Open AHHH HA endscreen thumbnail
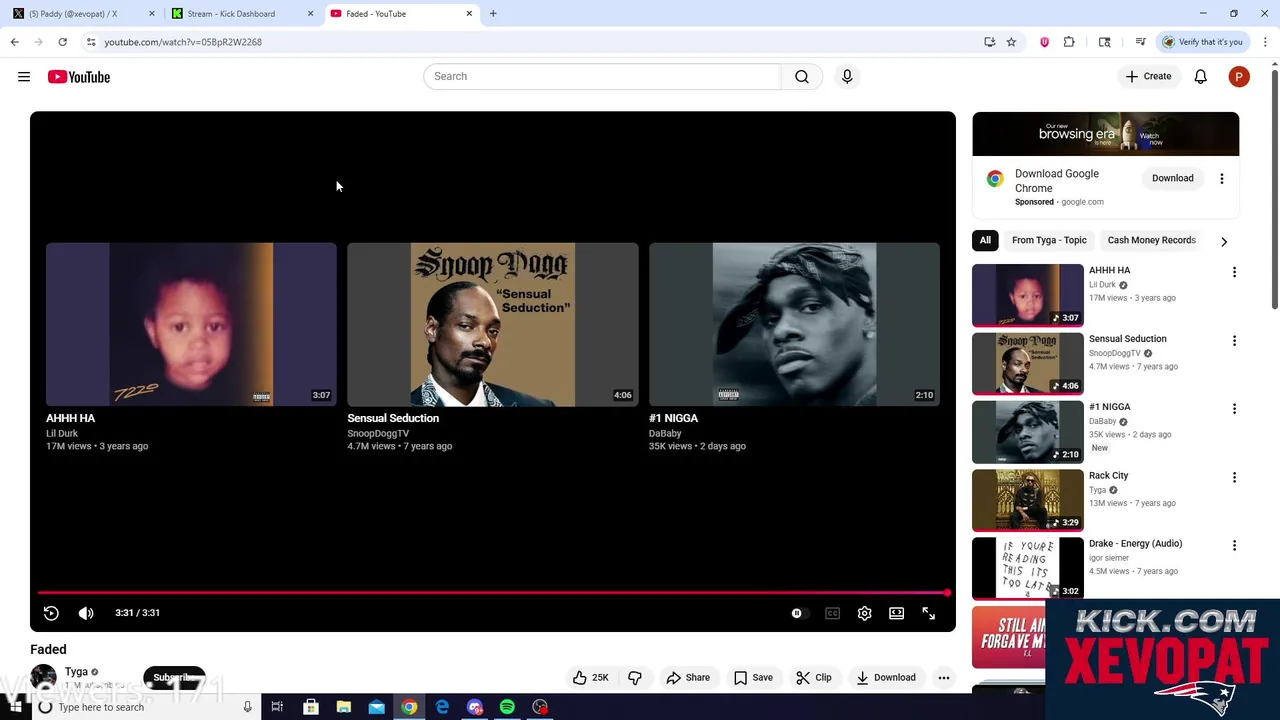 coord(191,324)
